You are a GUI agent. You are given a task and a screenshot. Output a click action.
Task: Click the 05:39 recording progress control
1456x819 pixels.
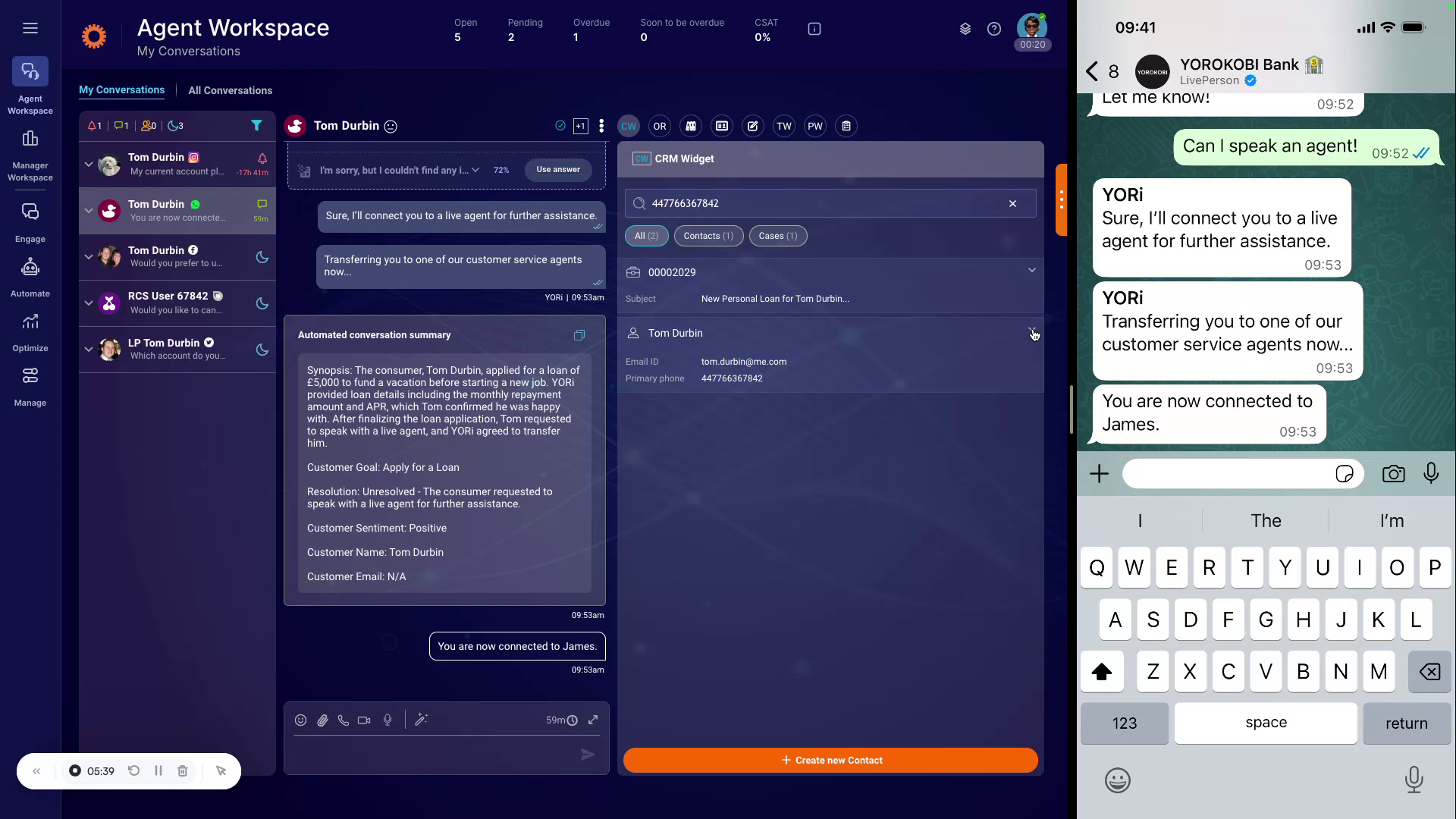click(x=93, y=770)
